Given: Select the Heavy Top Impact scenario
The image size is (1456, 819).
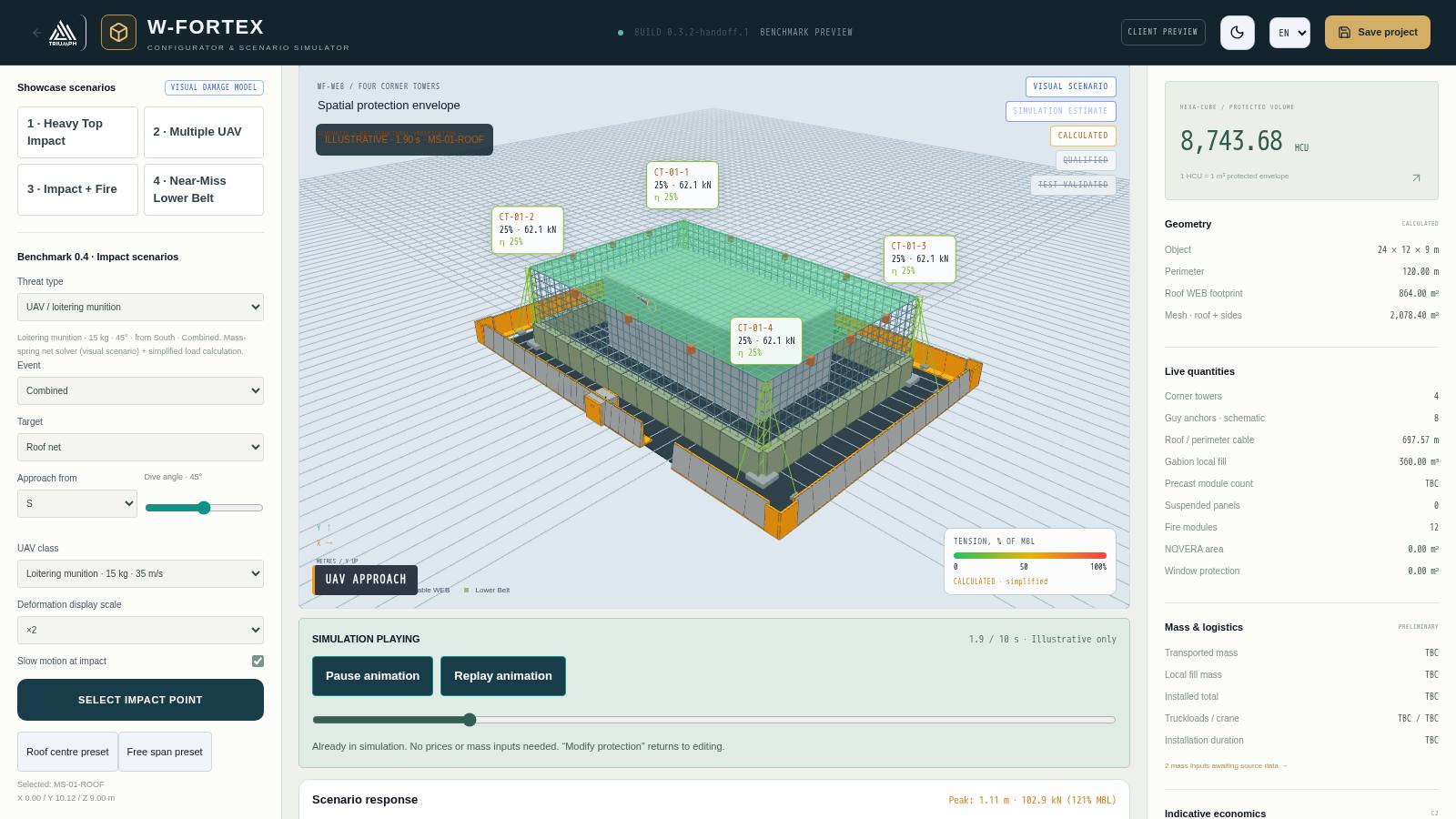Looking at the screenshot, I should [77, 132].
